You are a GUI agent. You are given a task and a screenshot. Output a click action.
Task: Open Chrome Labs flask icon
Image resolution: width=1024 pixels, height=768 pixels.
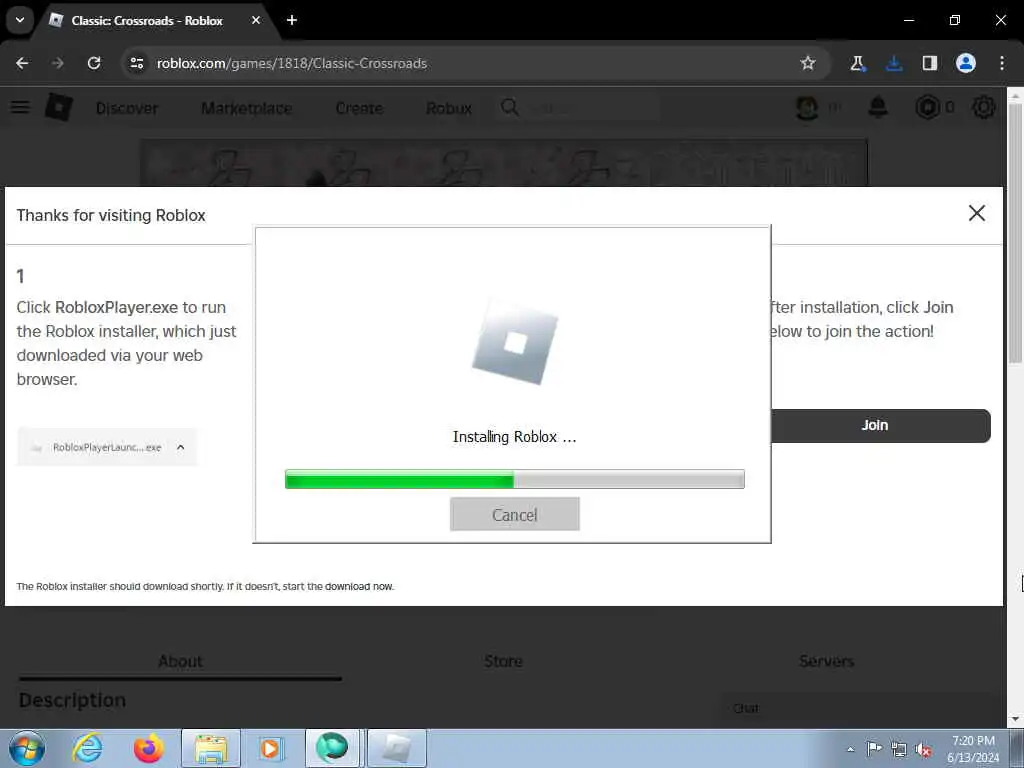click(857, 63)
